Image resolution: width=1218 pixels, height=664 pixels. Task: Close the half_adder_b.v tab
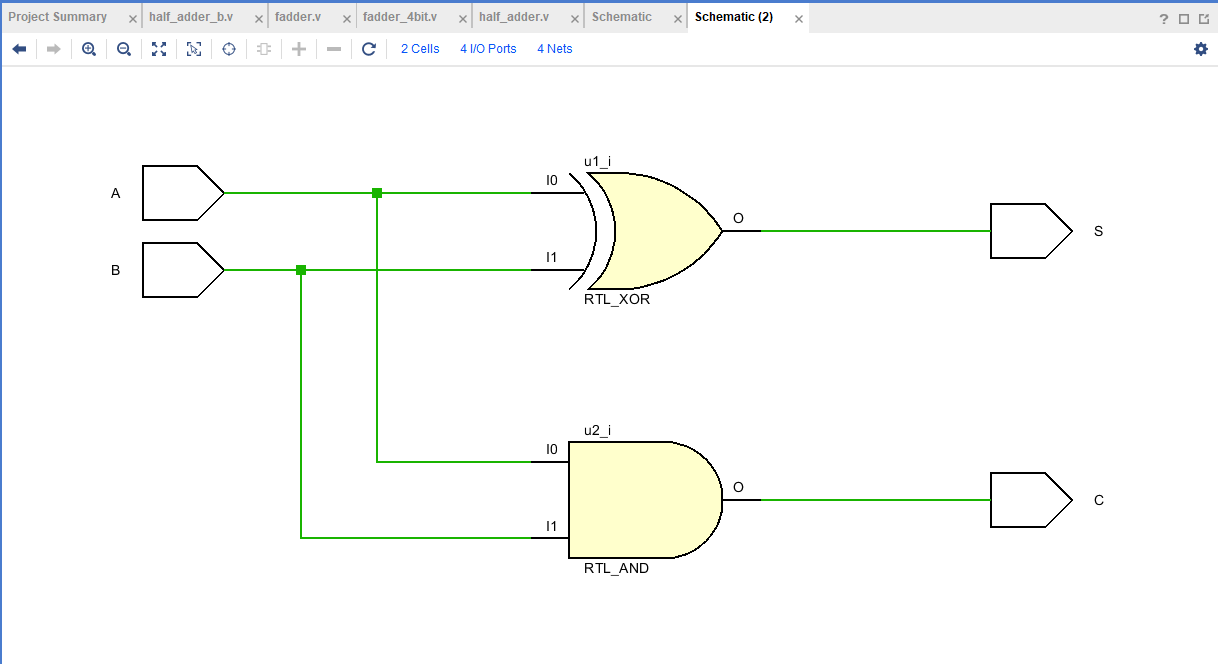point(259,19)
